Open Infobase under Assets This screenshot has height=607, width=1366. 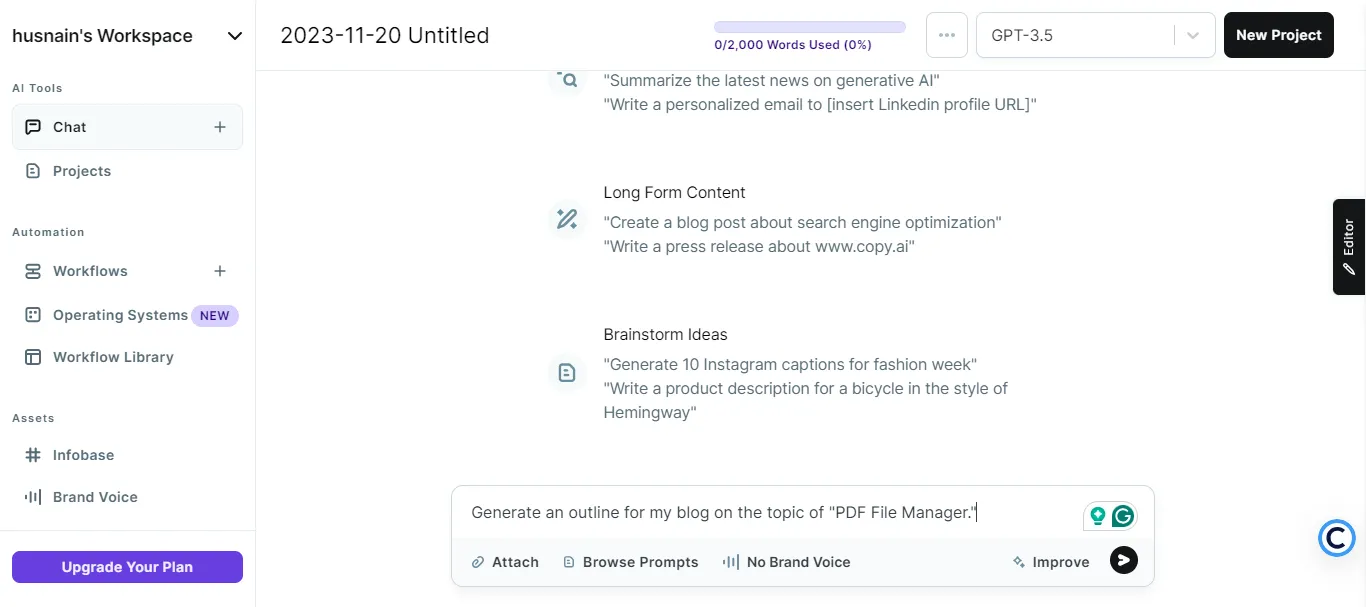(x=83, y=455)
